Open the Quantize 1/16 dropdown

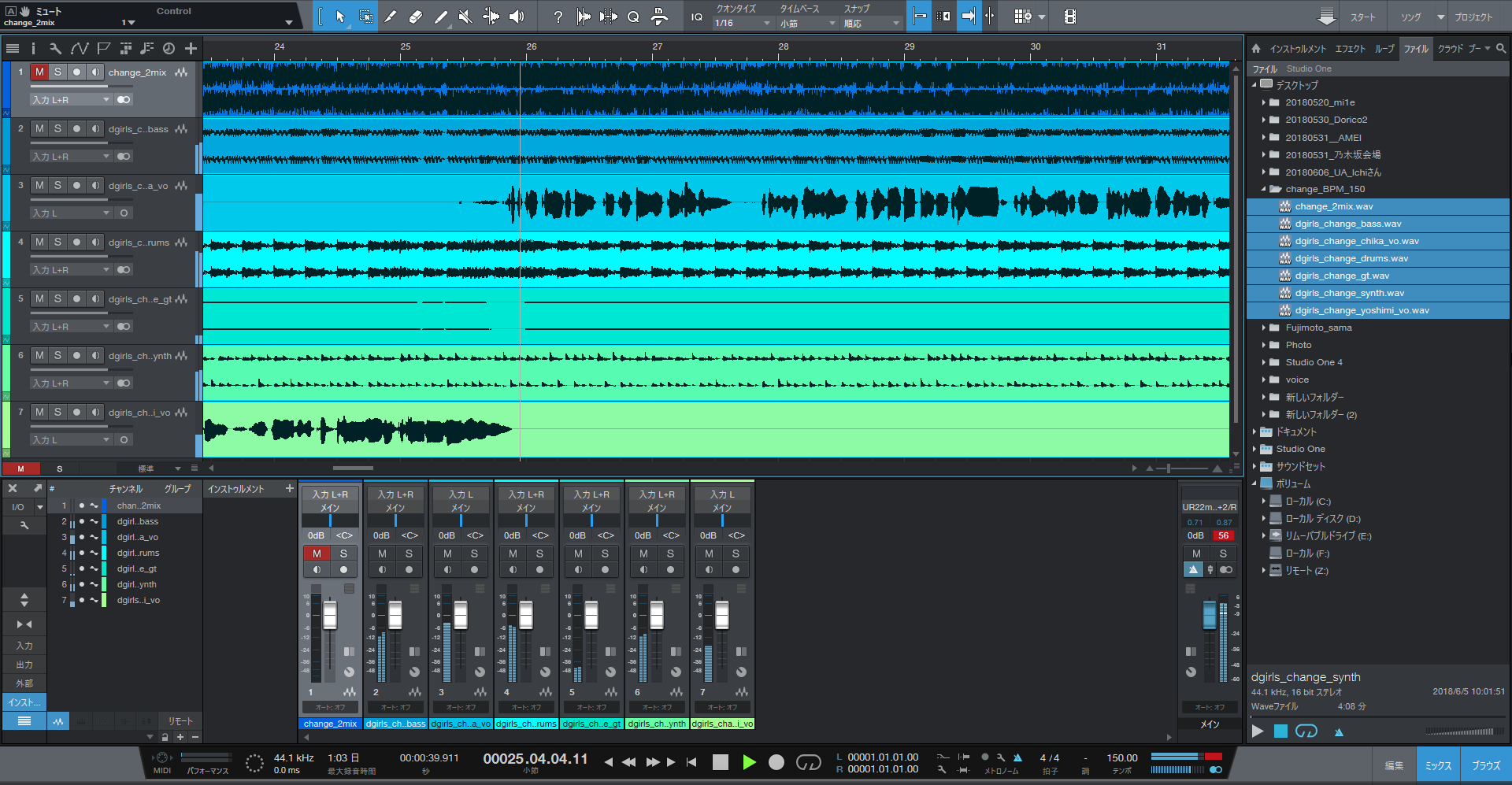coord(742,24)
